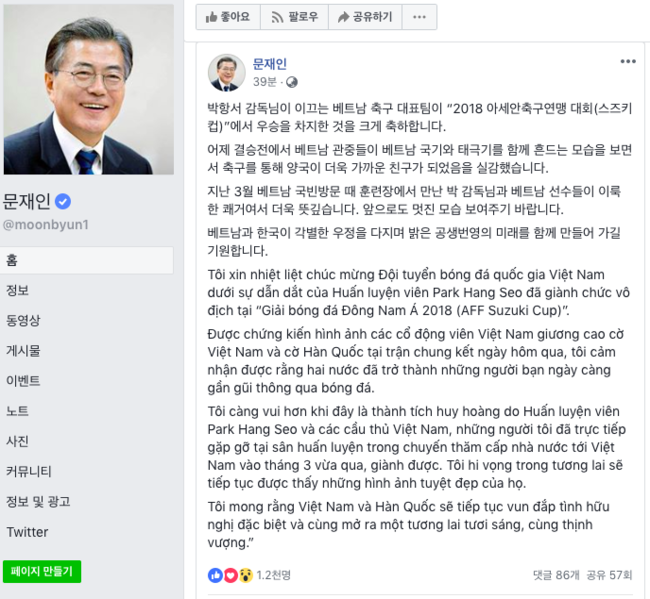Click the blue verified badge icon
The height and width of the screenshot is (599, 650).
[63, 202]
